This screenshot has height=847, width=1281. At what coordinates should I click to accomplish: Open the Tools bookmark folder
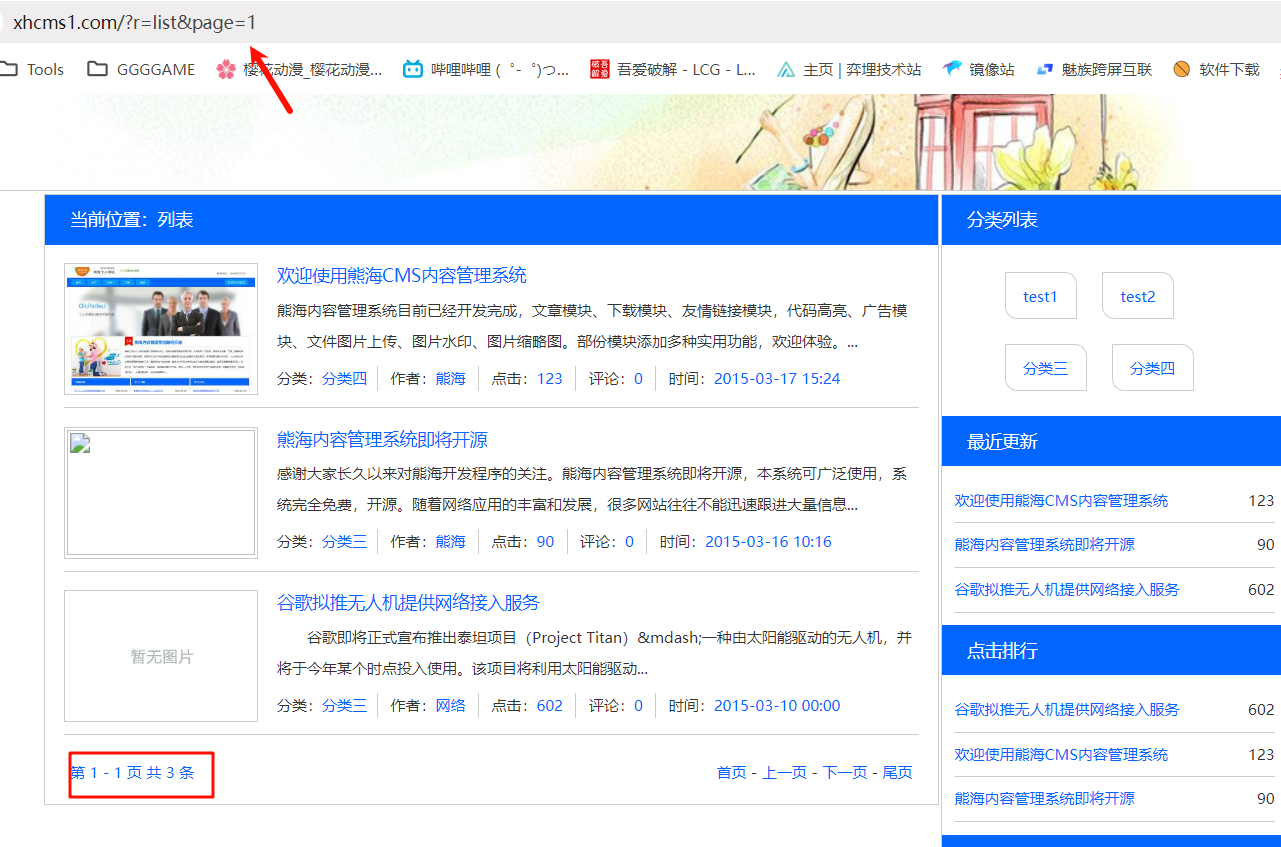coord(32,69)
